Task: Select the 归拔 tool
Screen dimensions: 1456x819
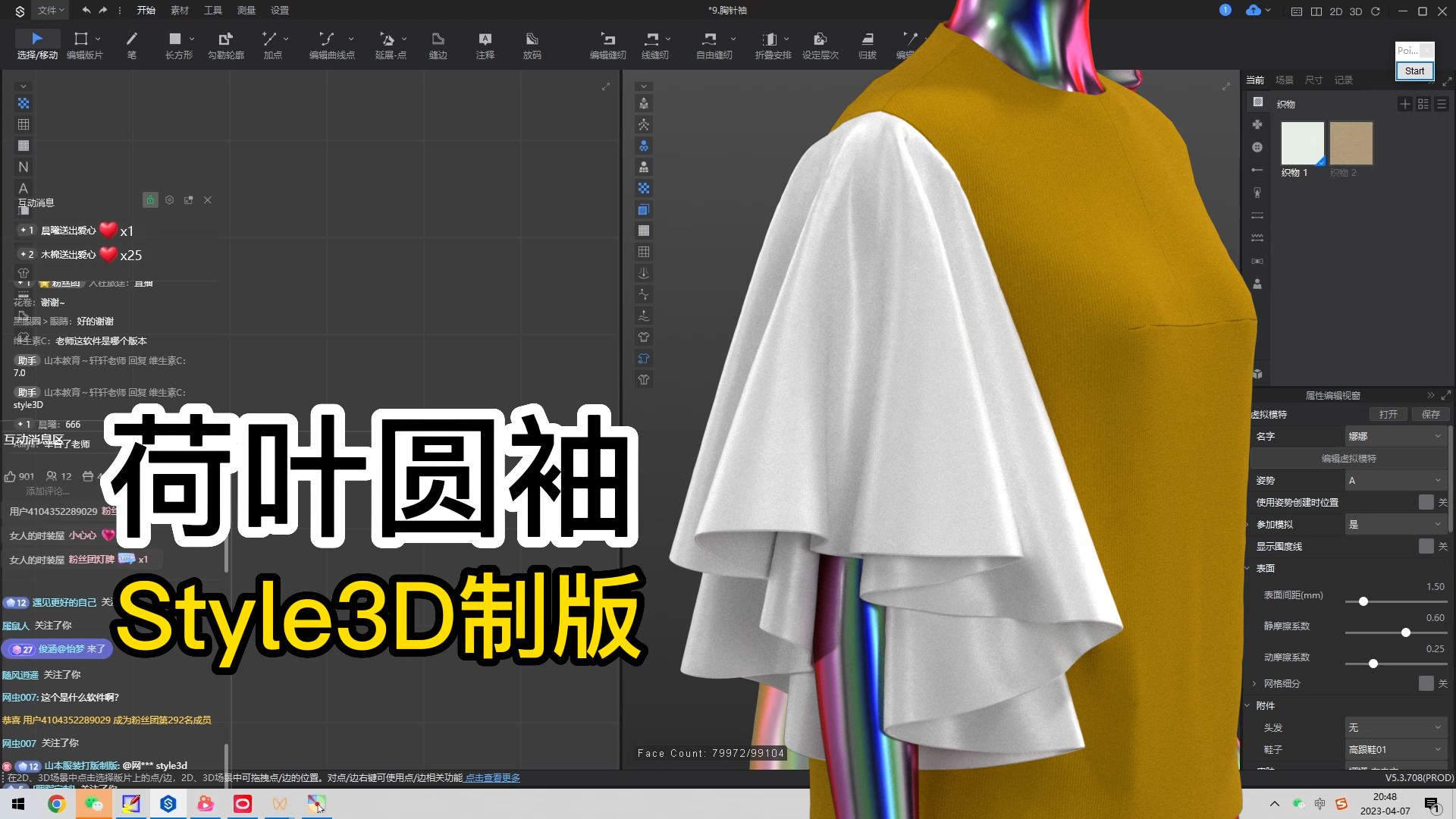Action: [x=868, y=45]
